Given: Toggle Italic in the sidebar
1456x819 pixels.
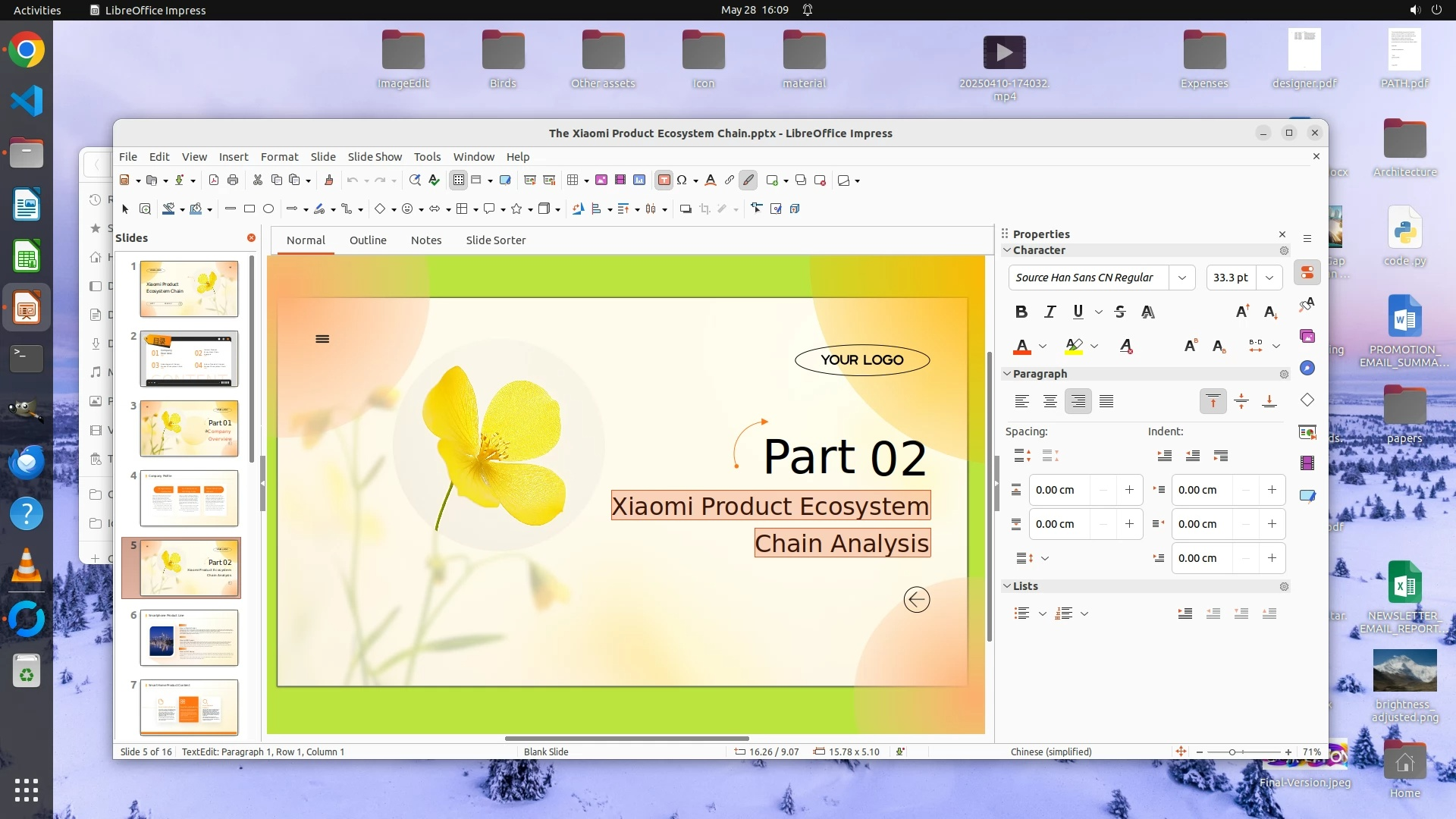Looking at the screenshot, I should click(1050, 312).
